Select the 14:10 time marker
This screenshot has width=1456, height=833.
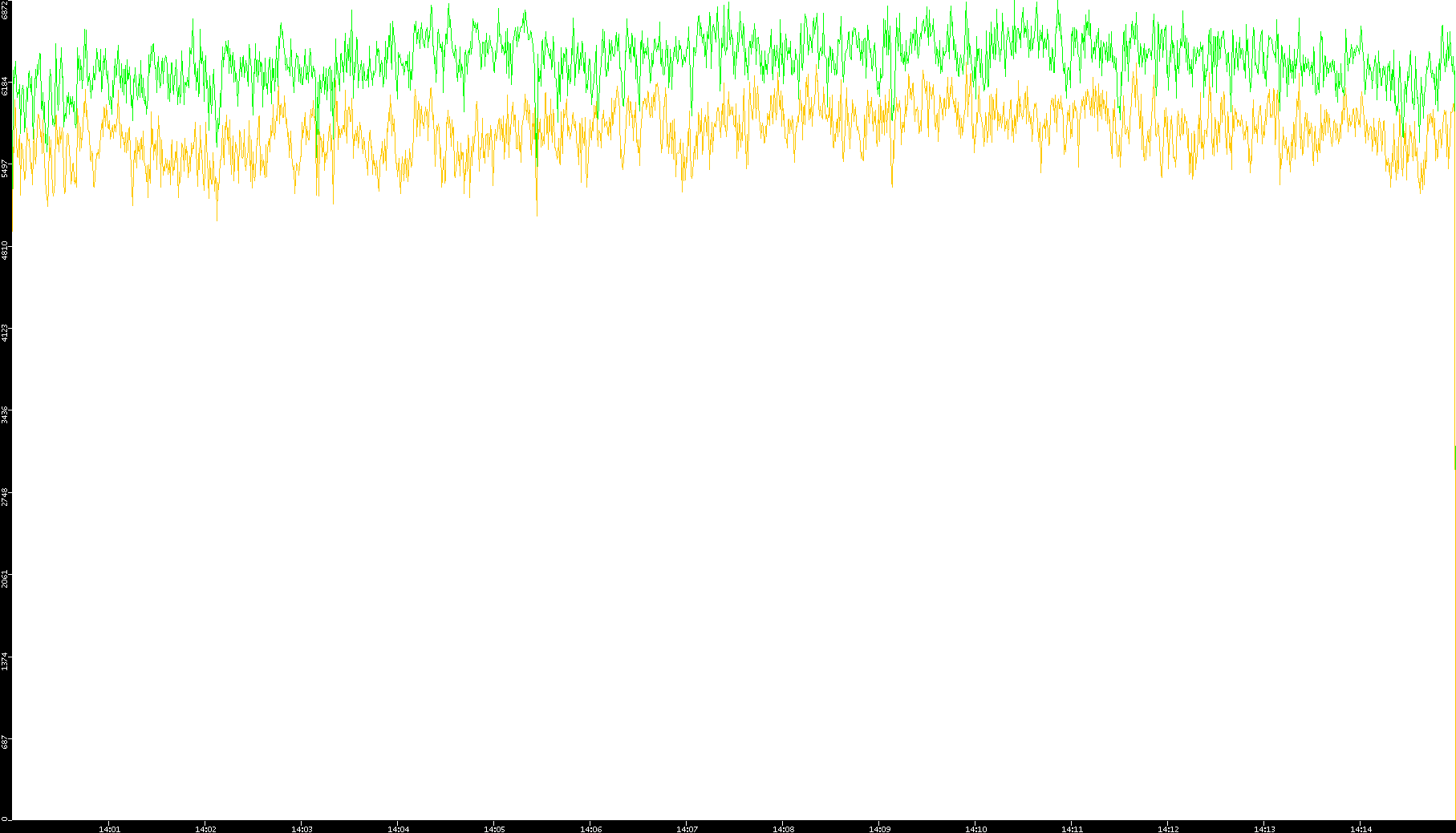[x=975, y=829]
